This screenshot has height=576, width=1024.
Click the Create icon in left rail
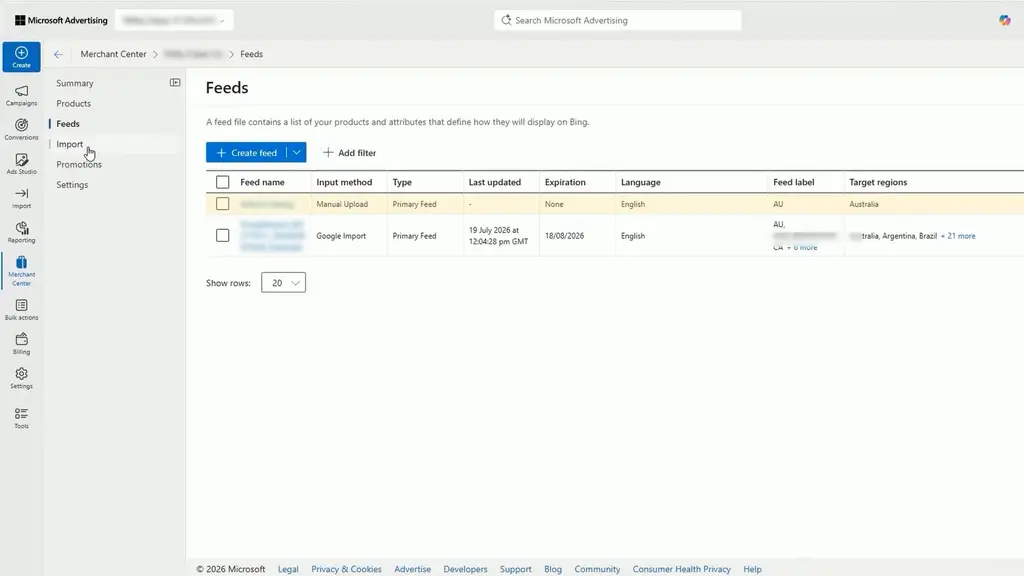(21, 57)
